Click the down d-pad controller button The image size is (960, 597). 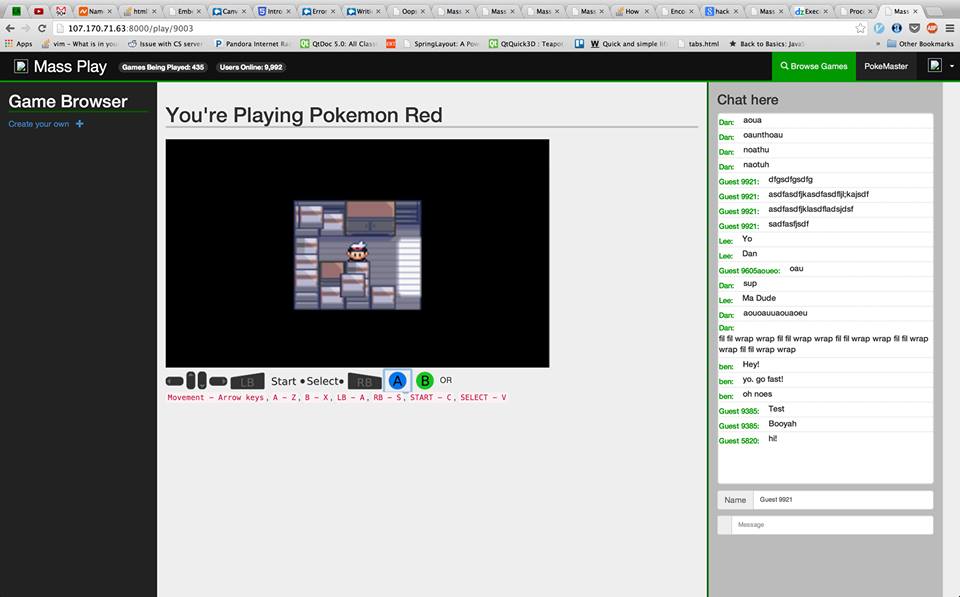[202, 380]
